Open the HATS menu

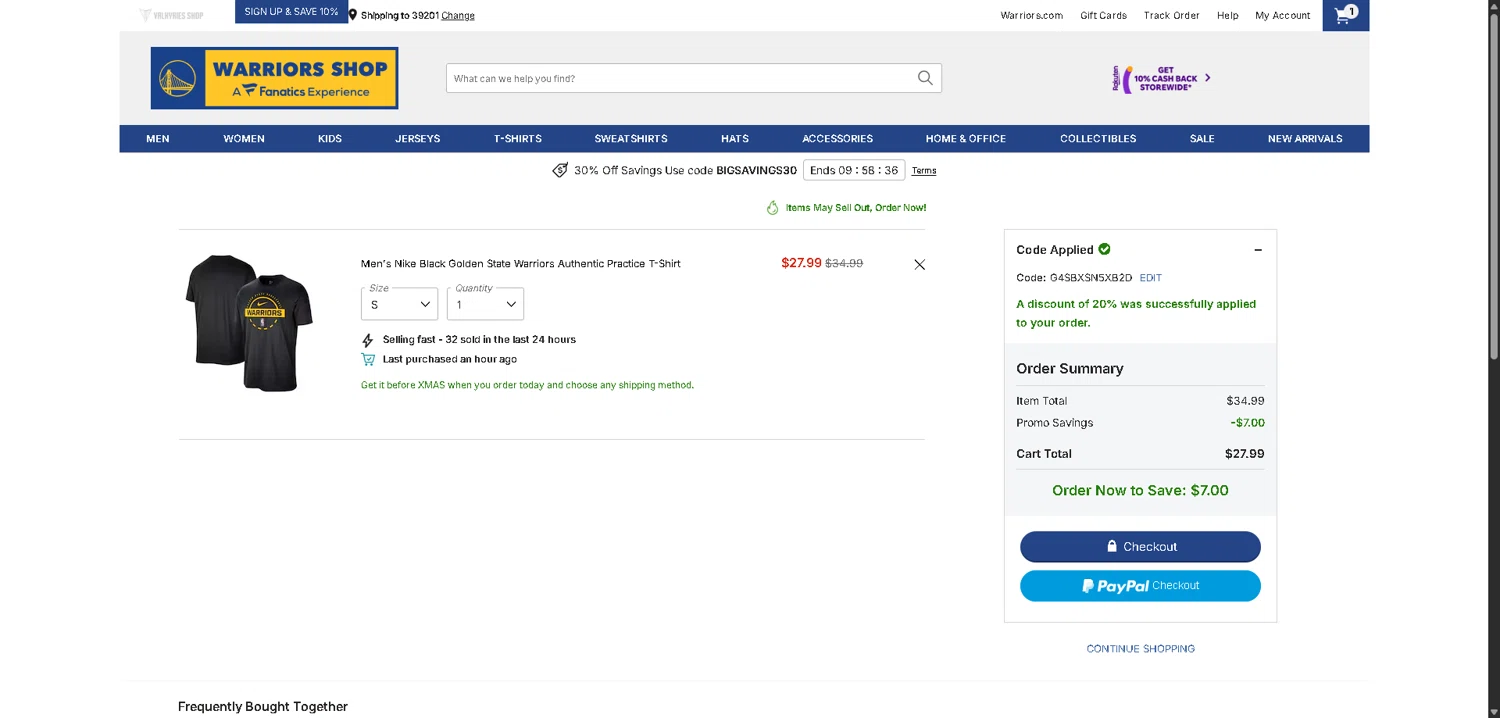(x=735, y=139)
